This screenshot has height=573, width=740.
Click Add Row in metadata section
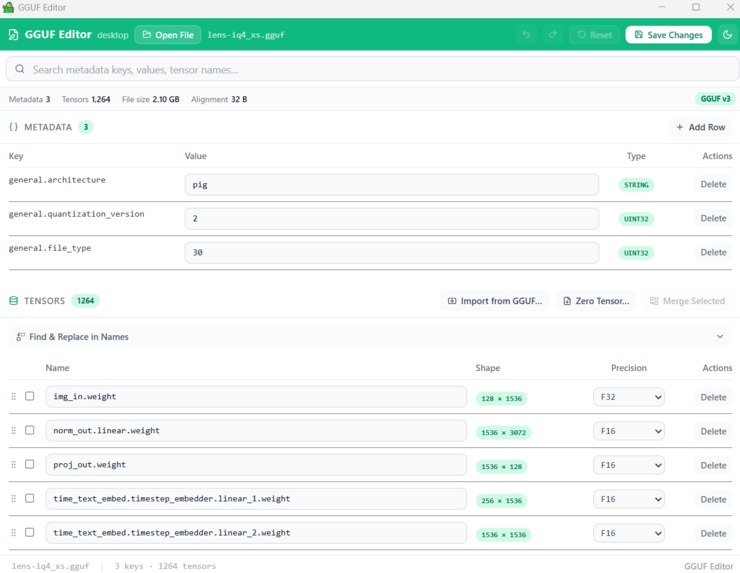(700, 127)
